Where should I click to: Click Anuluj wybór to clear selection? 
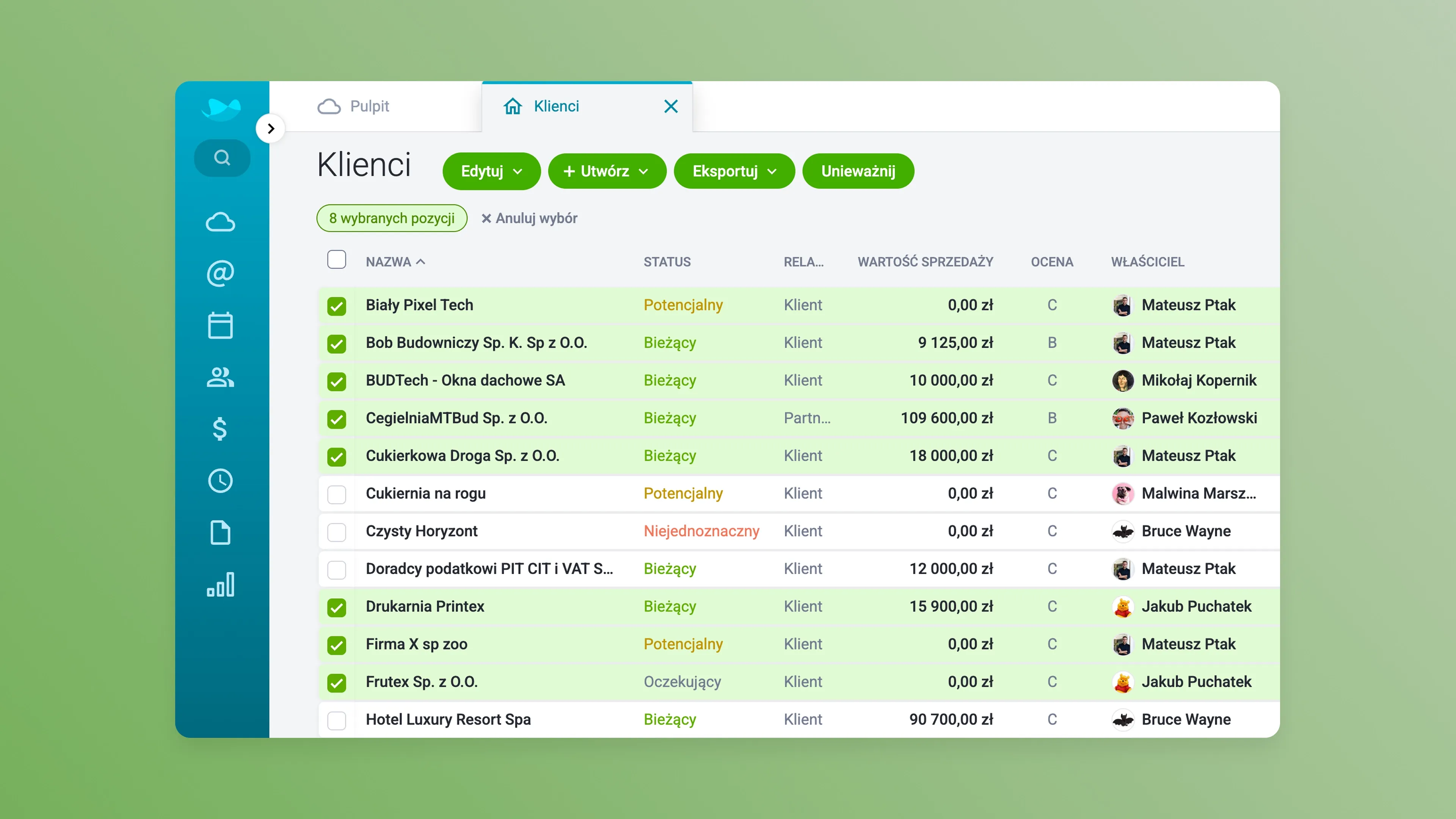point(529,218)
